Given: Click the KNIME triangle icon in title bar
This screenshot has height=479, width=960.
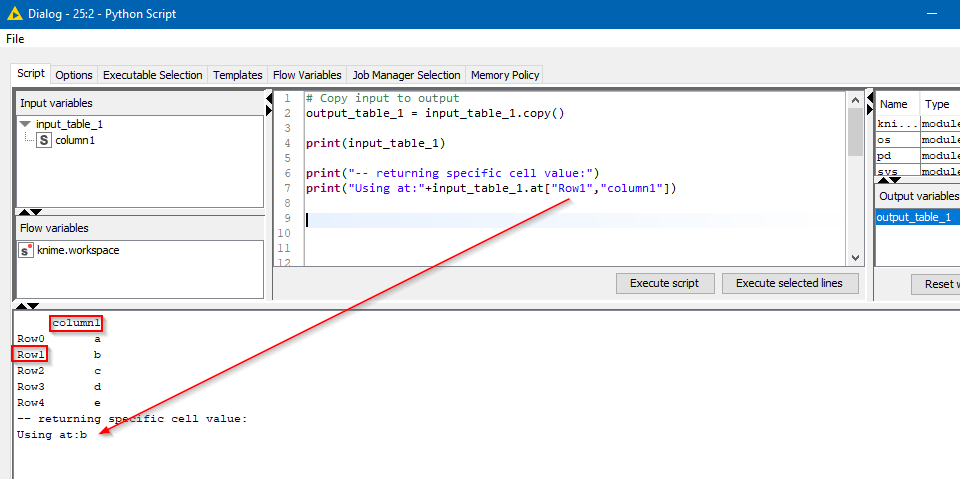Looking at the screenshot, I should pos(15,13).
